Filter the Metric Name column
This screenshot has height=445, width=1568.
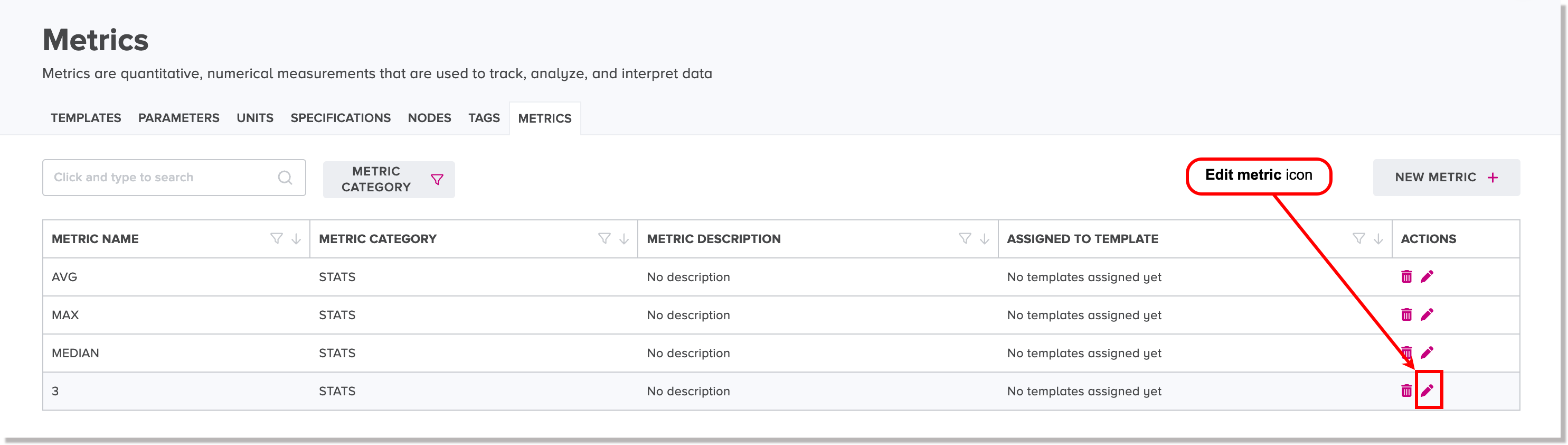point(276,238)
